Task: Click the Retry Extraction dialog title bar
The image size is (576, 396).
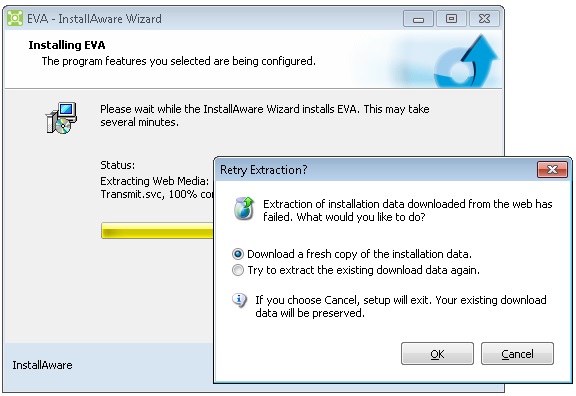Action: tap(376, 170)
